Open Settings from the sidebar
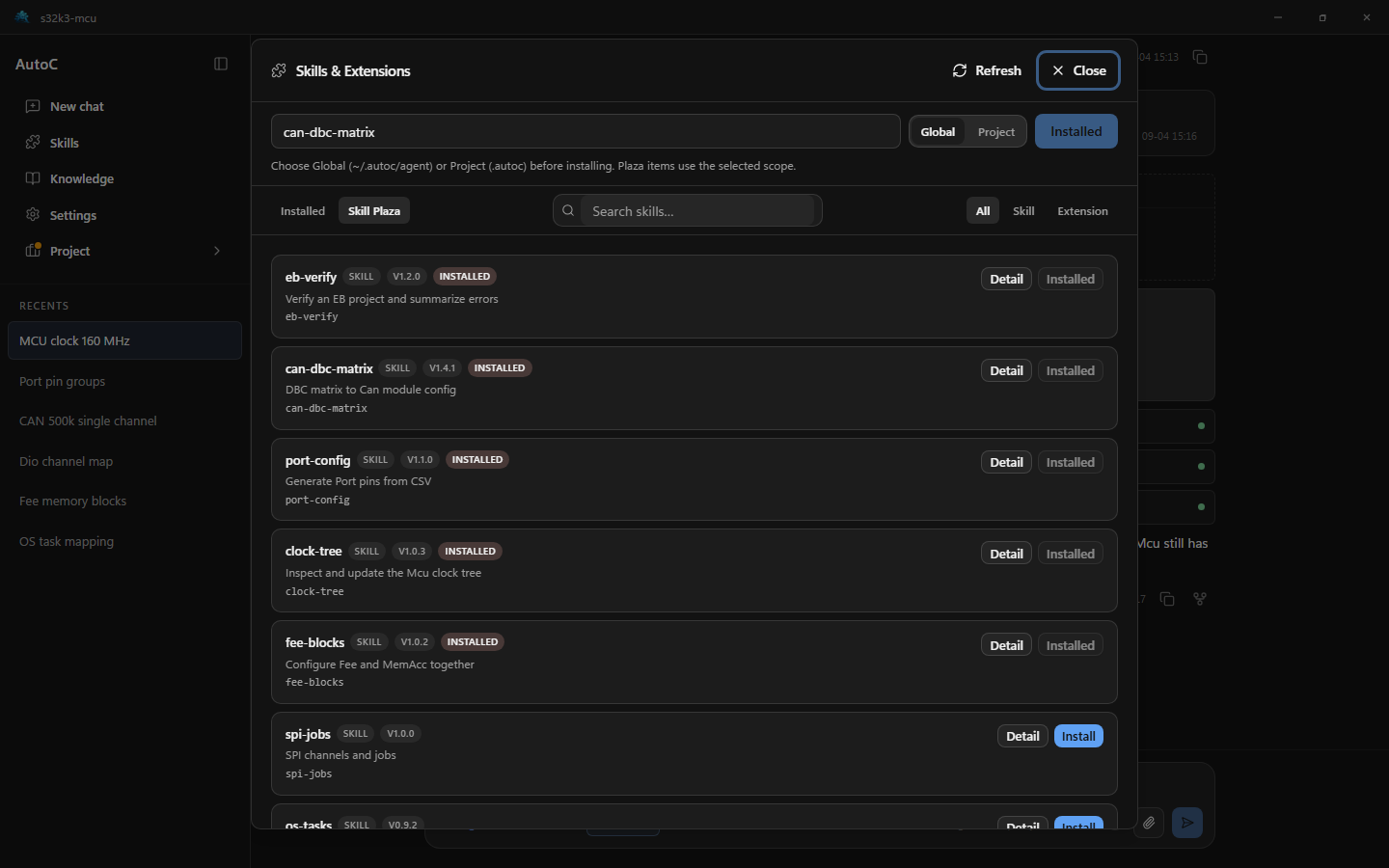The height and width of the screenshot is (868, 1389). pyautogui.click(x=124, y=215)
